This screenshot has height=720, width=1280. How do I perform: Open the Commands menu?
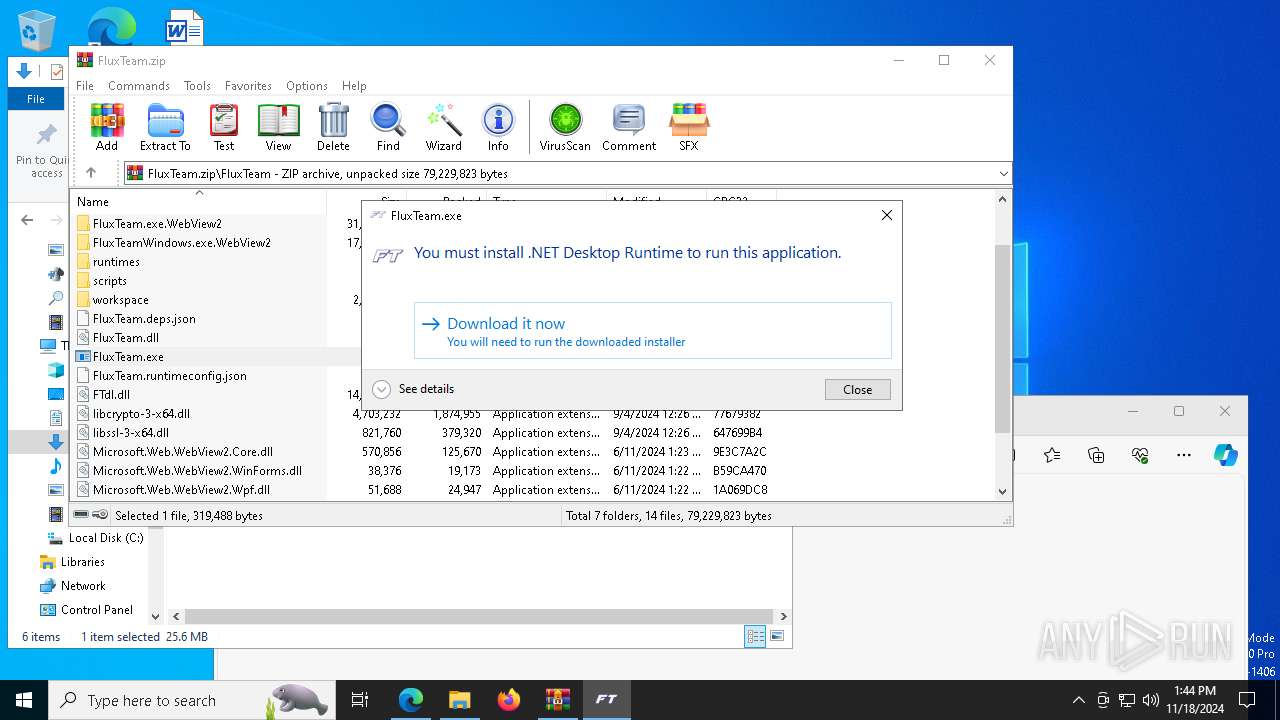coord(139,86)
